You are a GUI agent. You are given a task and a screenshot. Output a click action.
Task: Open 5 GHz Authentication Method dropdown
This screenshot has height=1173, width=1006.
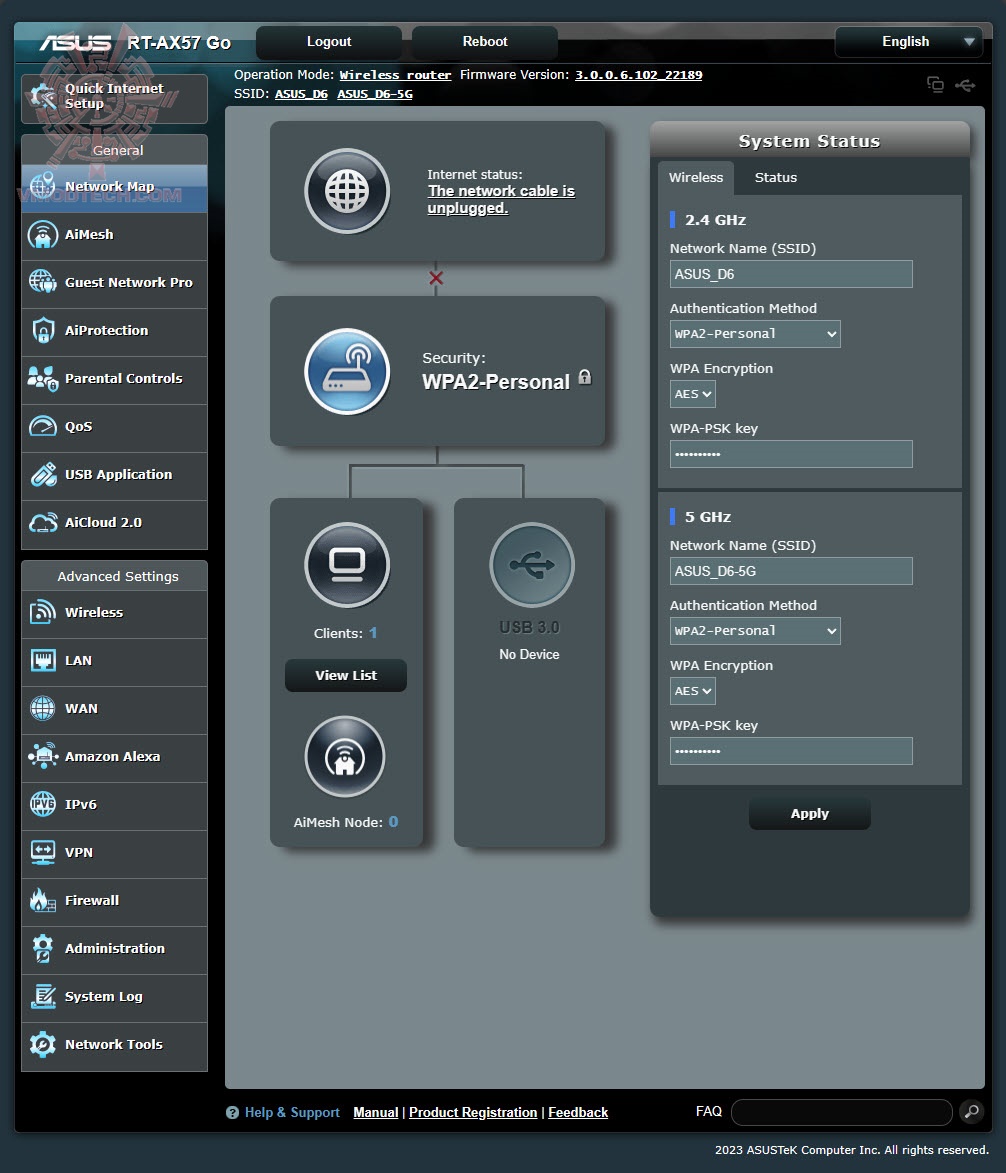[755, 631]
